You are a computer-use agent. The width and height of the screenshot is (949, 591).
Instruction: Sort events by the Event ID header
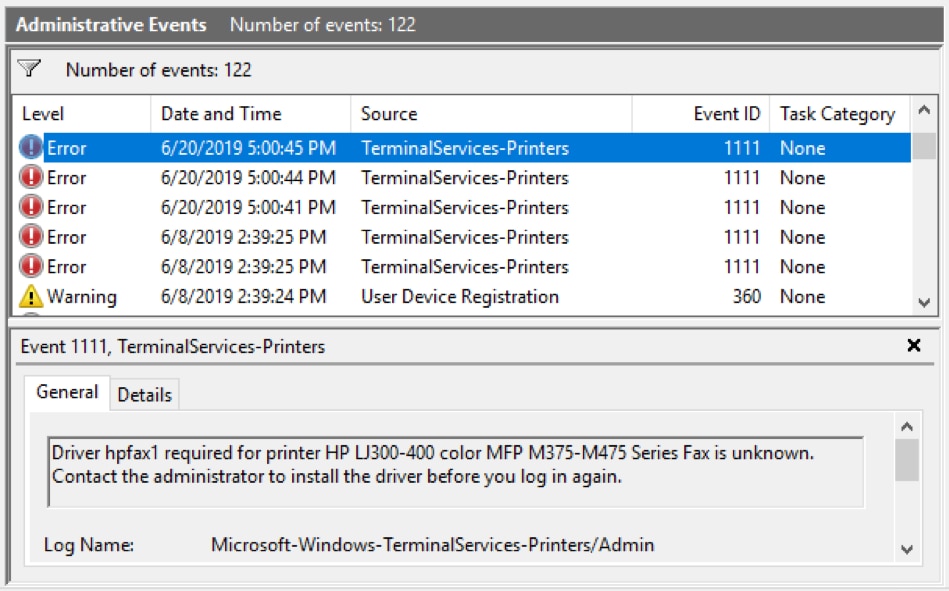(726, 114)
